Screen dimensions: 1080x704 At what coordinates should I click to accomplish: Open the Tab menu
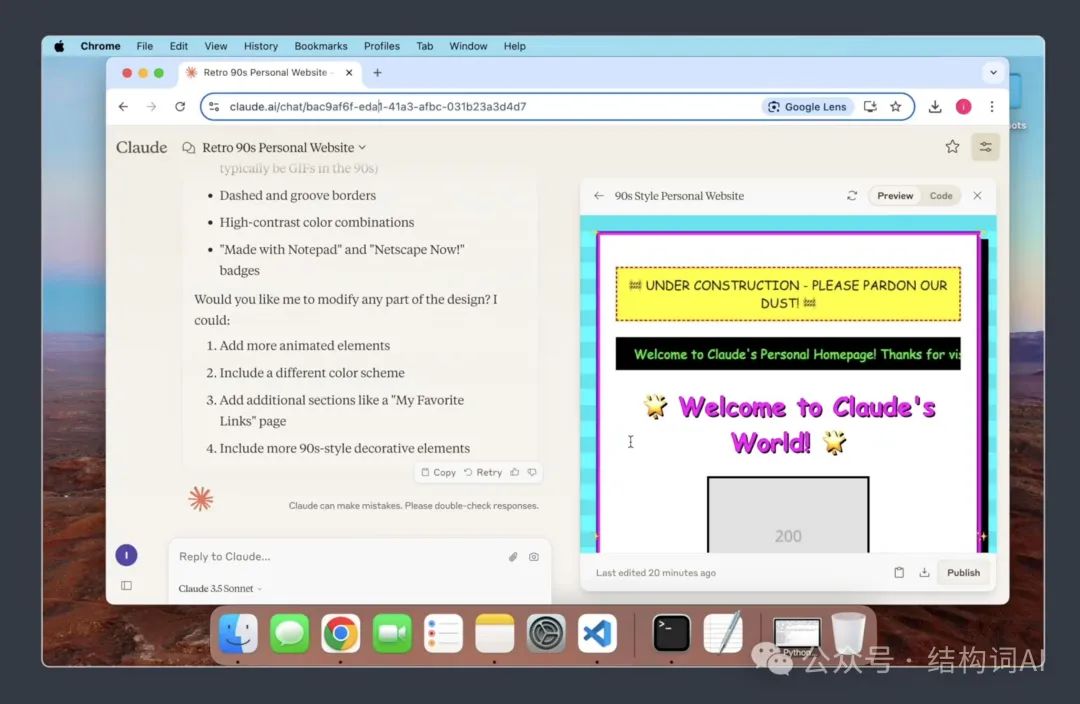424,46
